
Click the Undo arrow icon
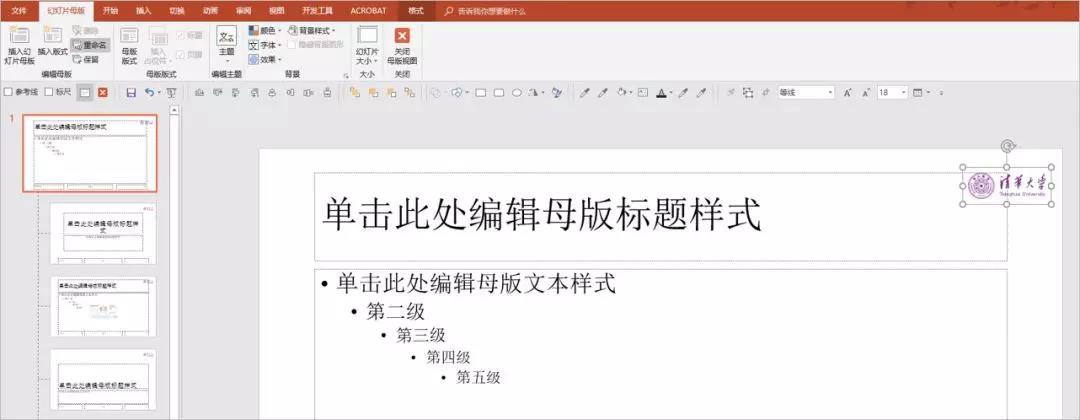click(x=149, y=92)
